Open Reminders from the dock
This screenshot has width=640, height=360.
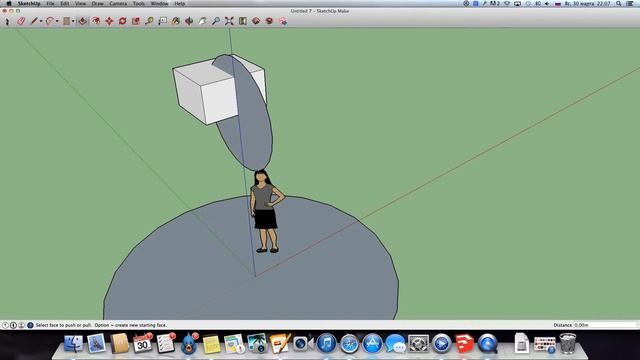point(165,344)
